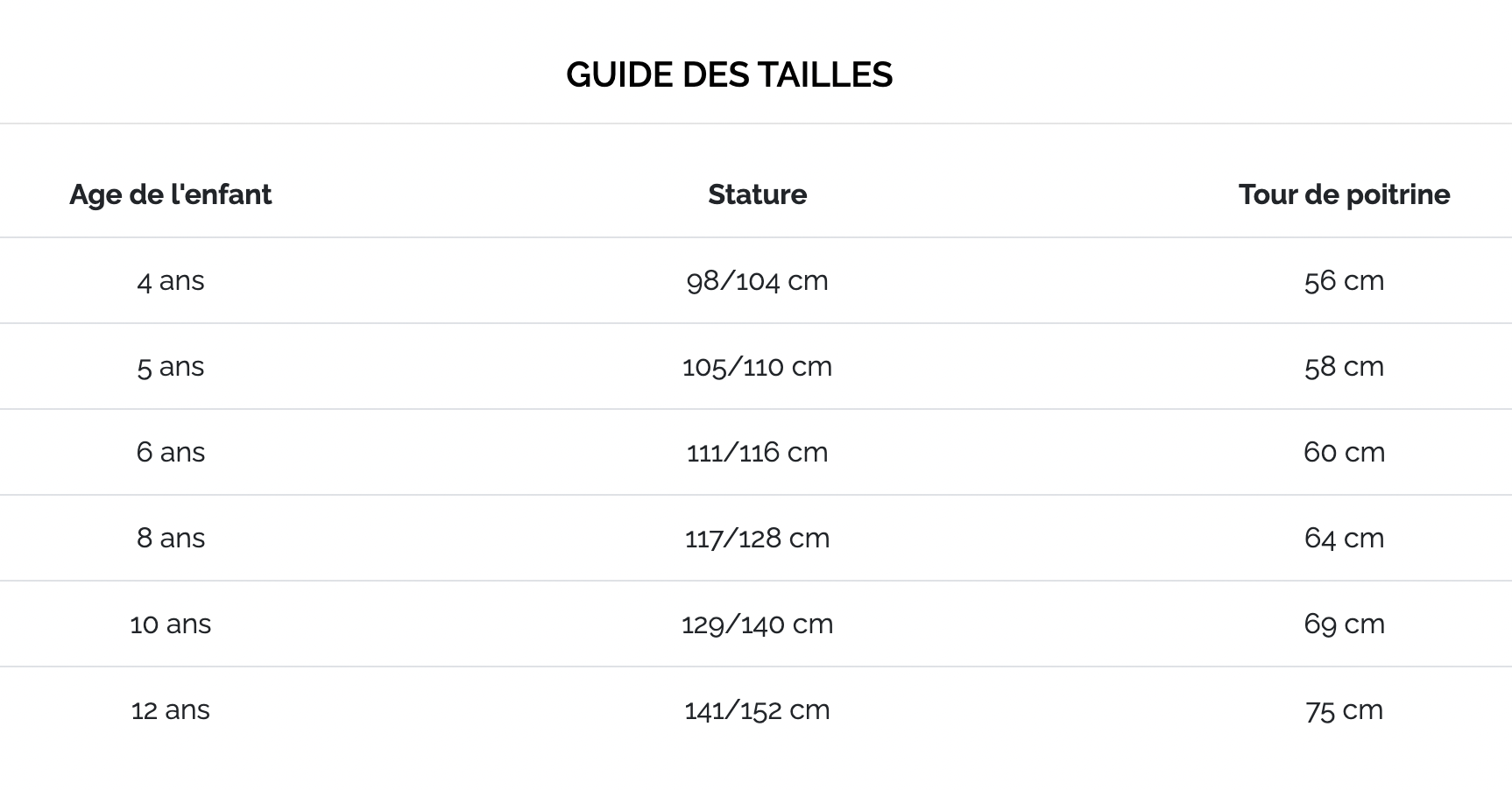Select the 98/104 cm stature cell
This screenshot has height=790, width=1512.
[x=757, y=281]
